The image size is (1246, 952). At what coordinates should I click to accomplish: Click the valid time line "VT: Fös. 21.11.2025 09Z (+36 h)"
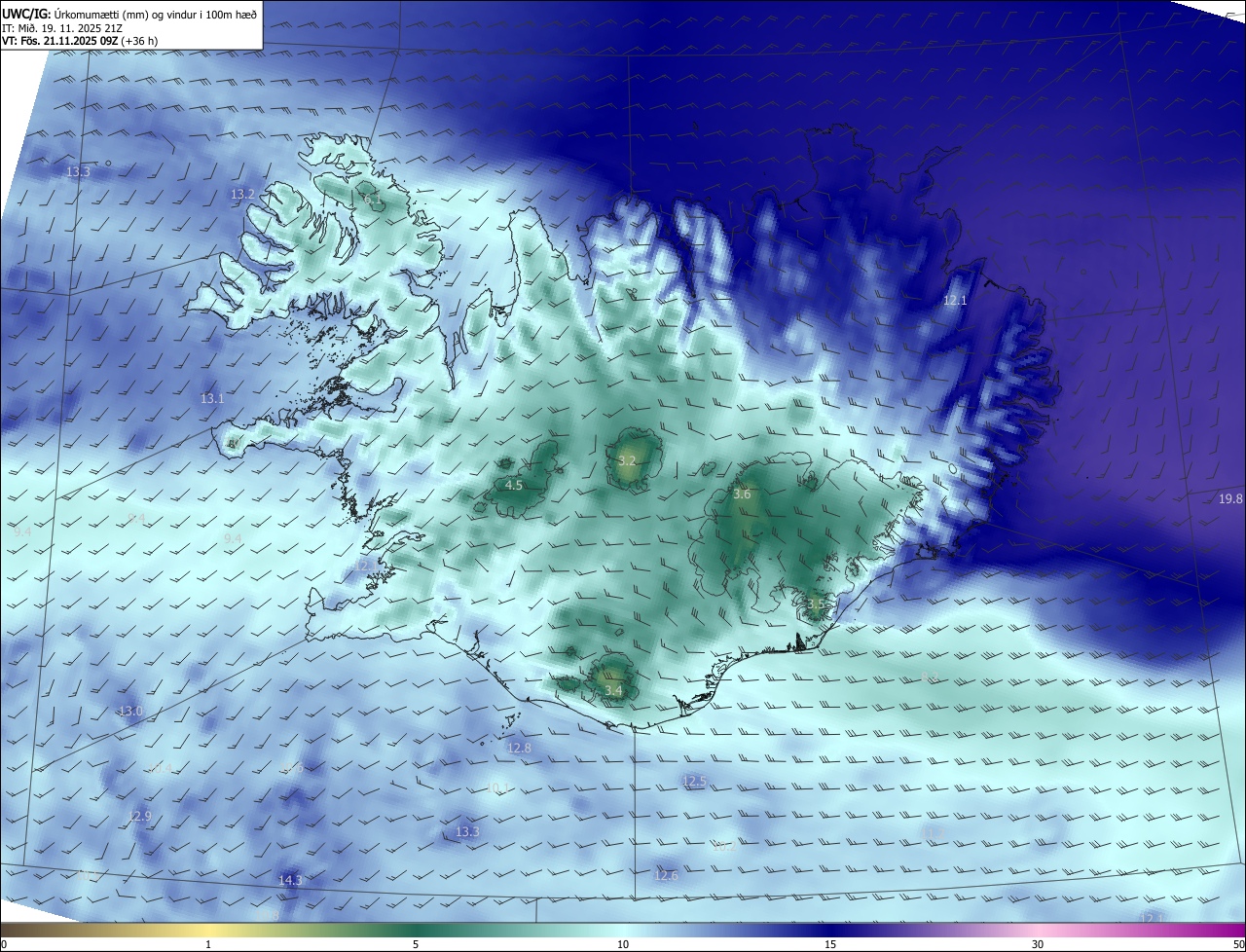(80, 41)
